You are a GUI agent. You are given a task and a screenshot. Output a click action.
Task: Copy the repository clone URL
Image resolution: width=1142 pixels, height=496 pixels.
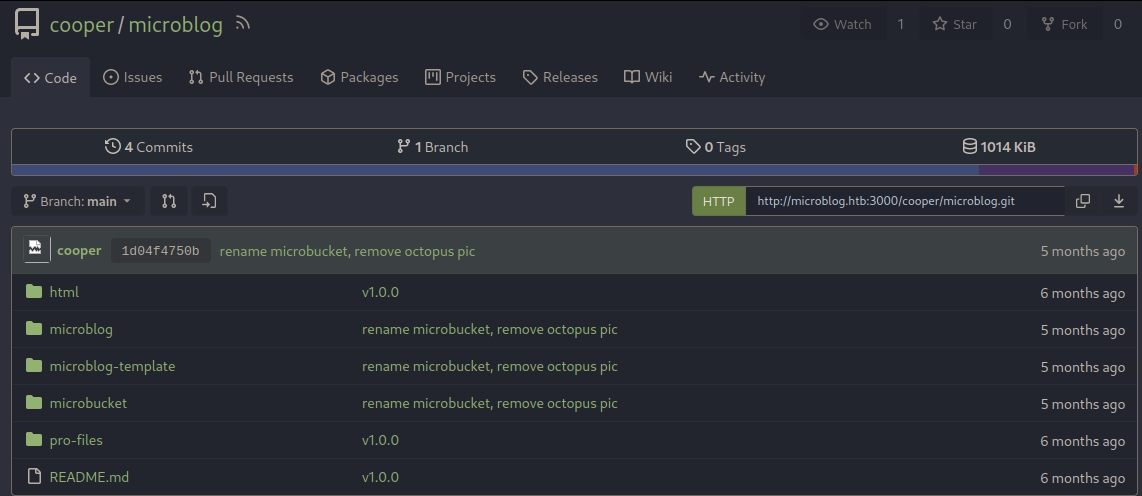point(1082,201)
